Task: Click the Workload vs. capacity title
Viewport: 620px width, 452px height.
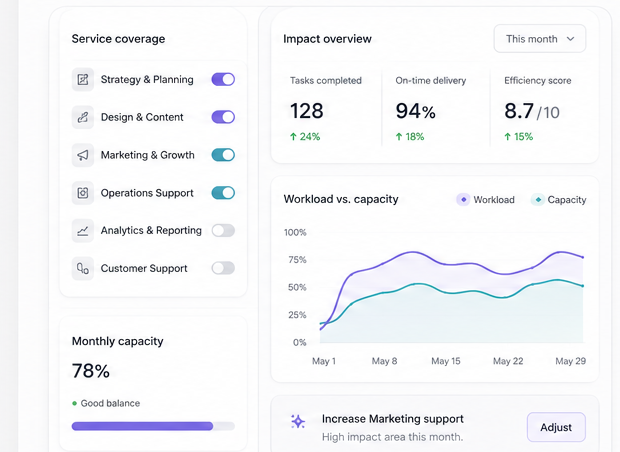Action: [341, 199]
